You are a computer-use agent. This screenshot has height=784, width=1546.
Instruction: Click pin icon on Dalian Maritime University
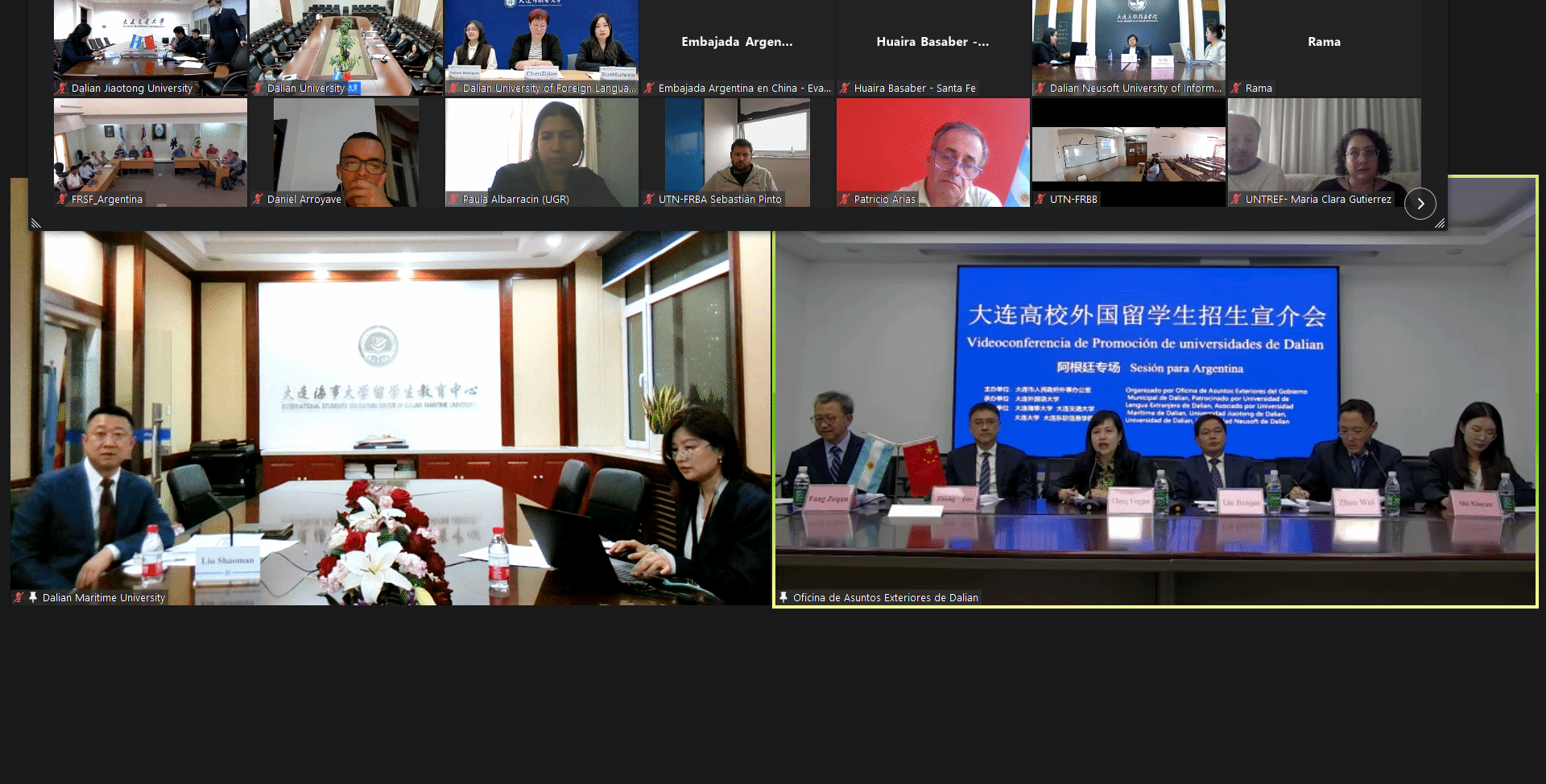pyautogui.click(x=33, y=597)
